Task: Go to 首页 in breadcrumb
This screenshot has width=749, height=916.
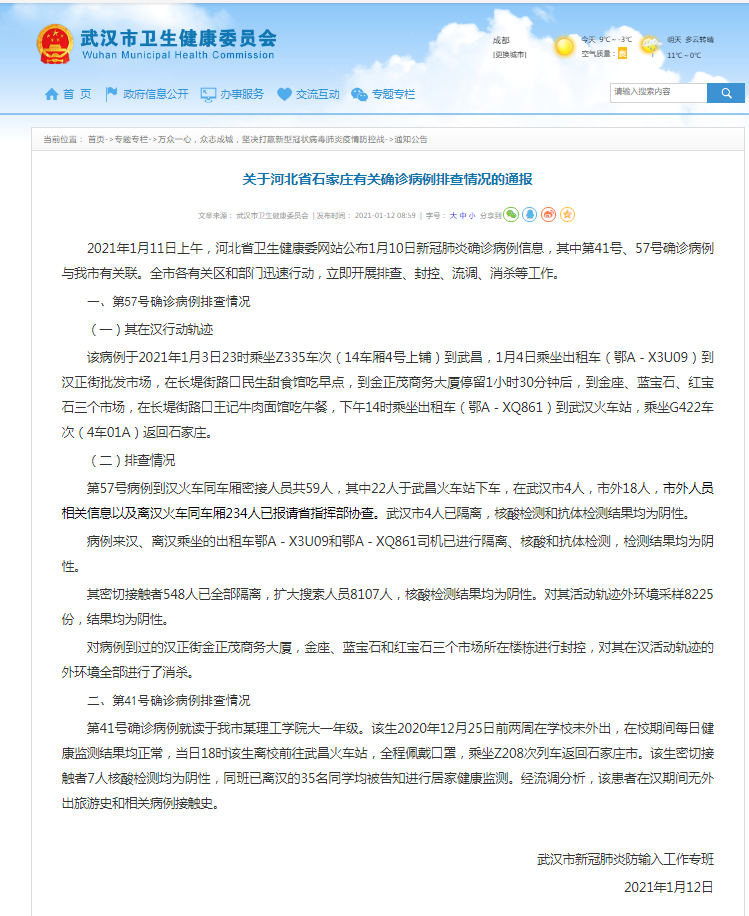Action: pos(96,140)
